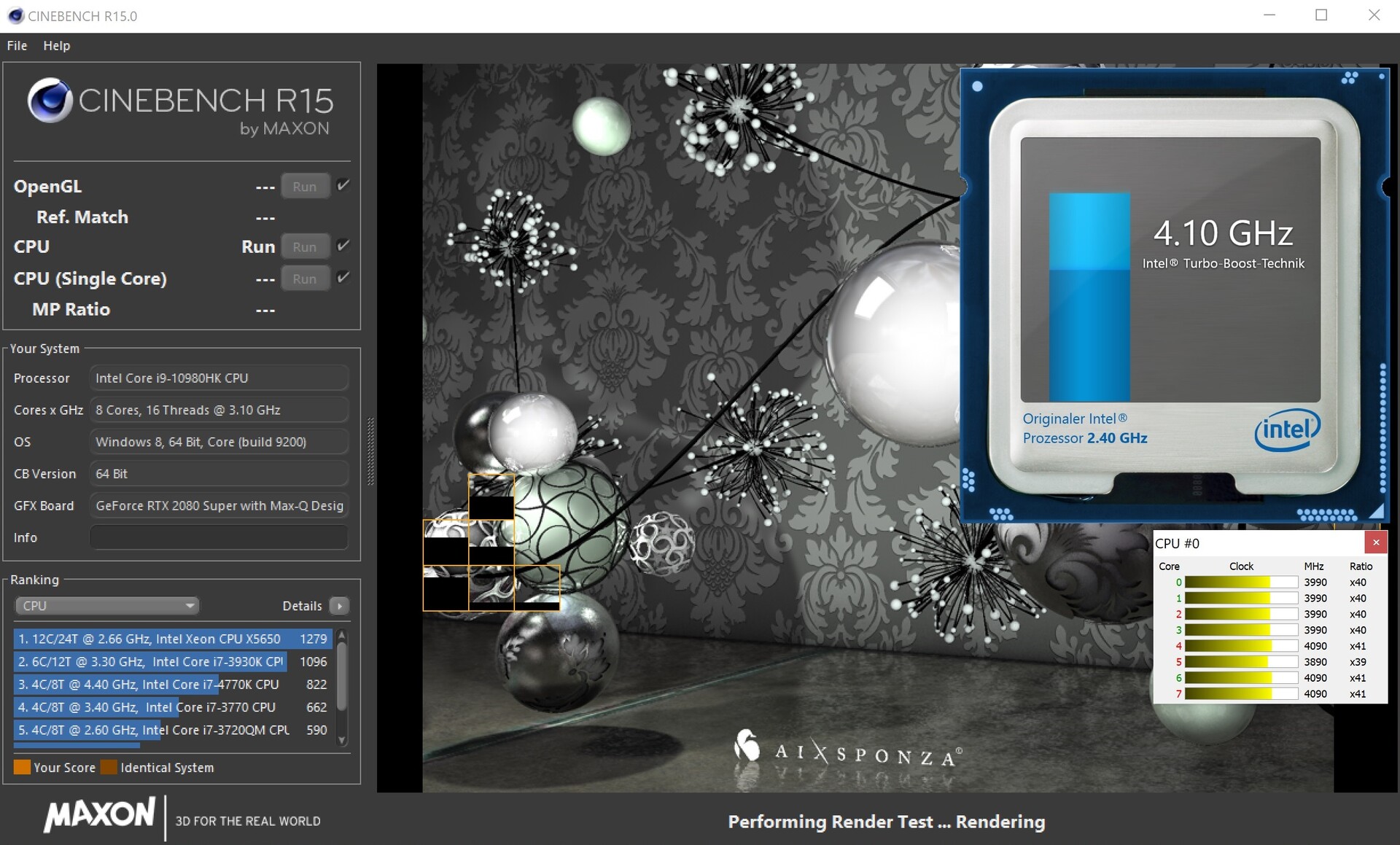Viewport: 1400px width, 845px height.
Task: Click the Cinebench title bar app icon
Action: [x=15, y=15]
